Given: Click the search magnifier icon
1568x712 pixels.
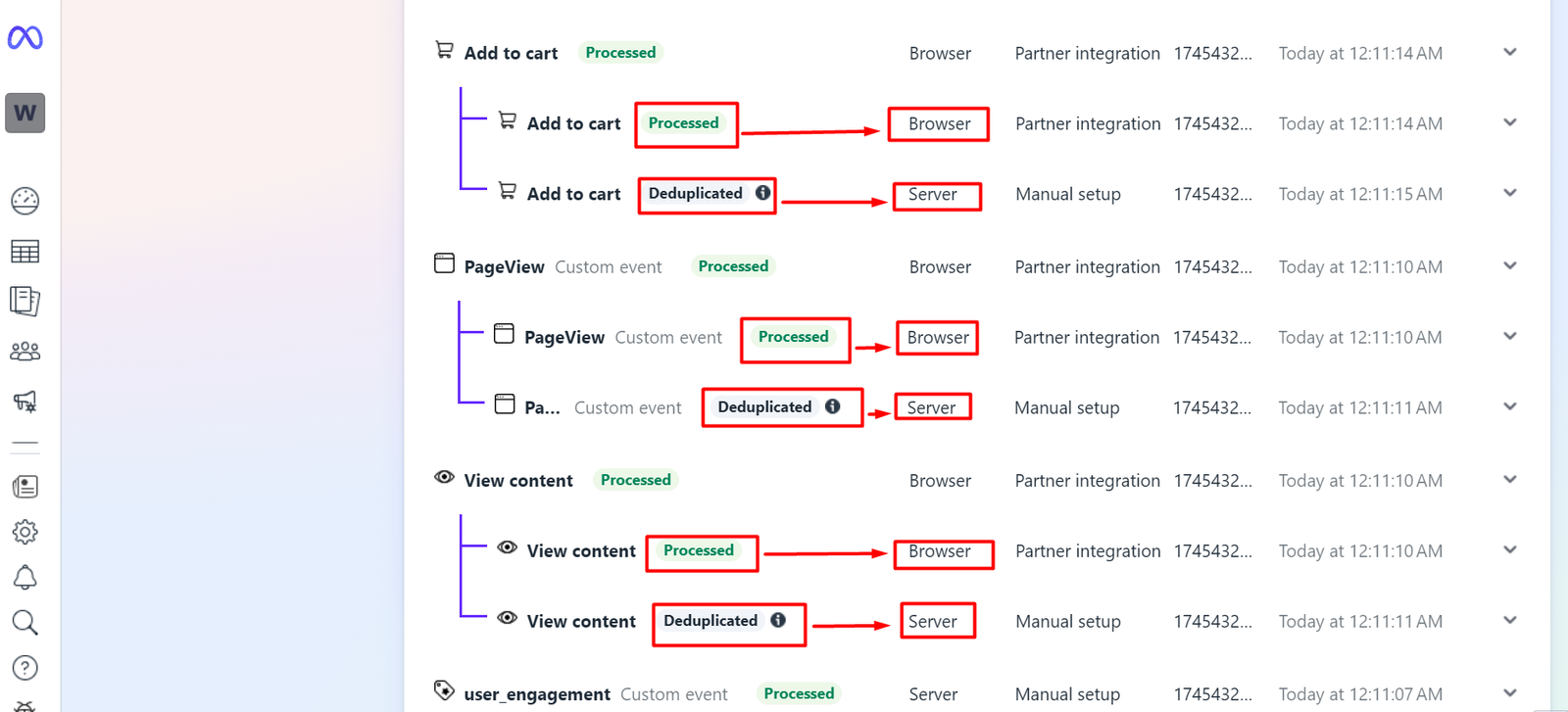Looking at the screenshot, I should point(25,622).
